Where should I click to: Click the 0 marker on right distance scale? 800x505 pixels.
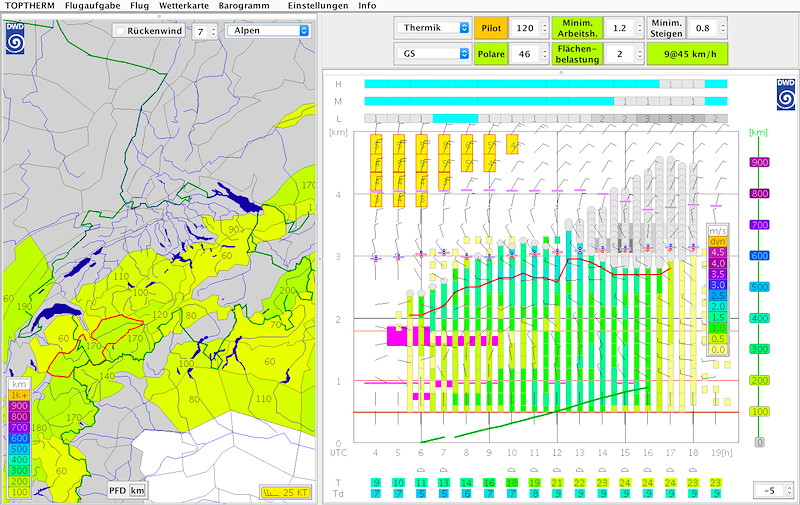point(759,442)
